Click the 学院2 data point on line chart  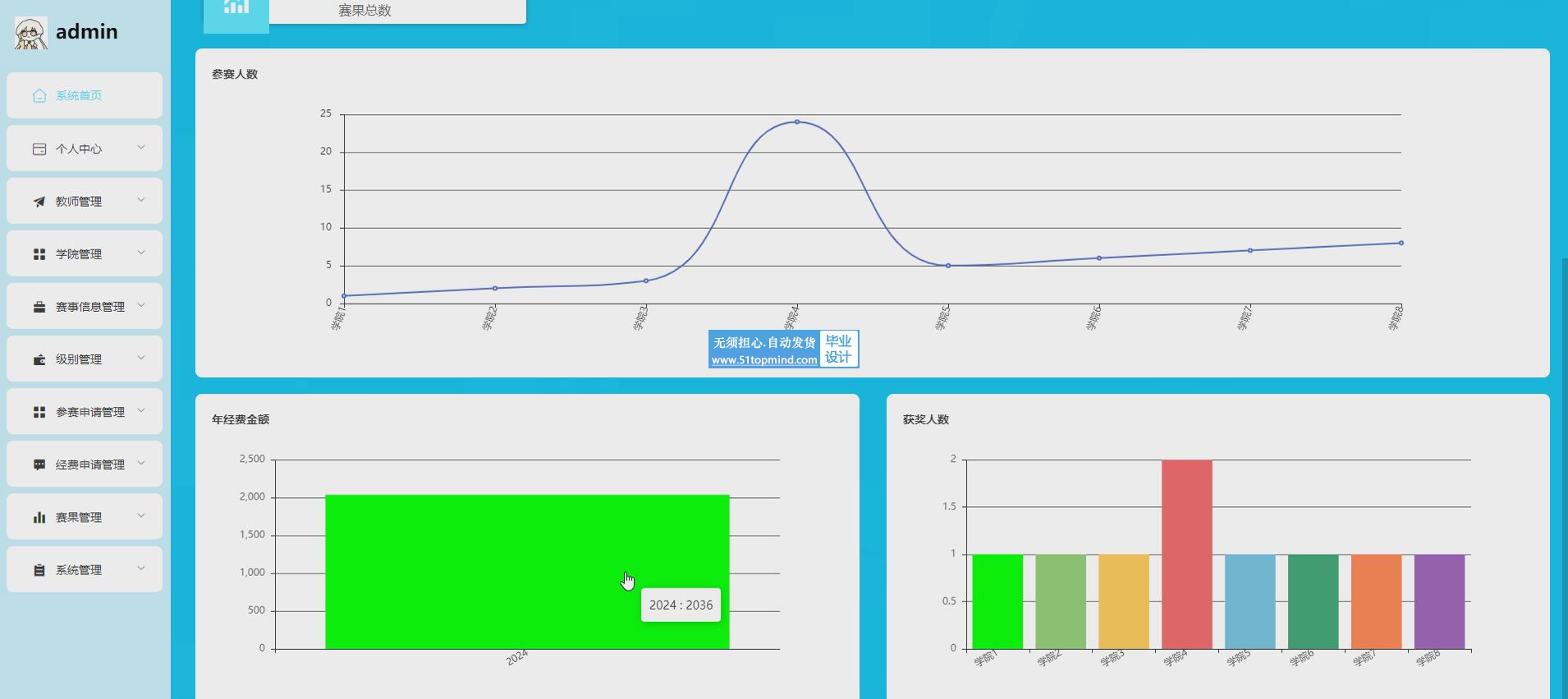495,289
